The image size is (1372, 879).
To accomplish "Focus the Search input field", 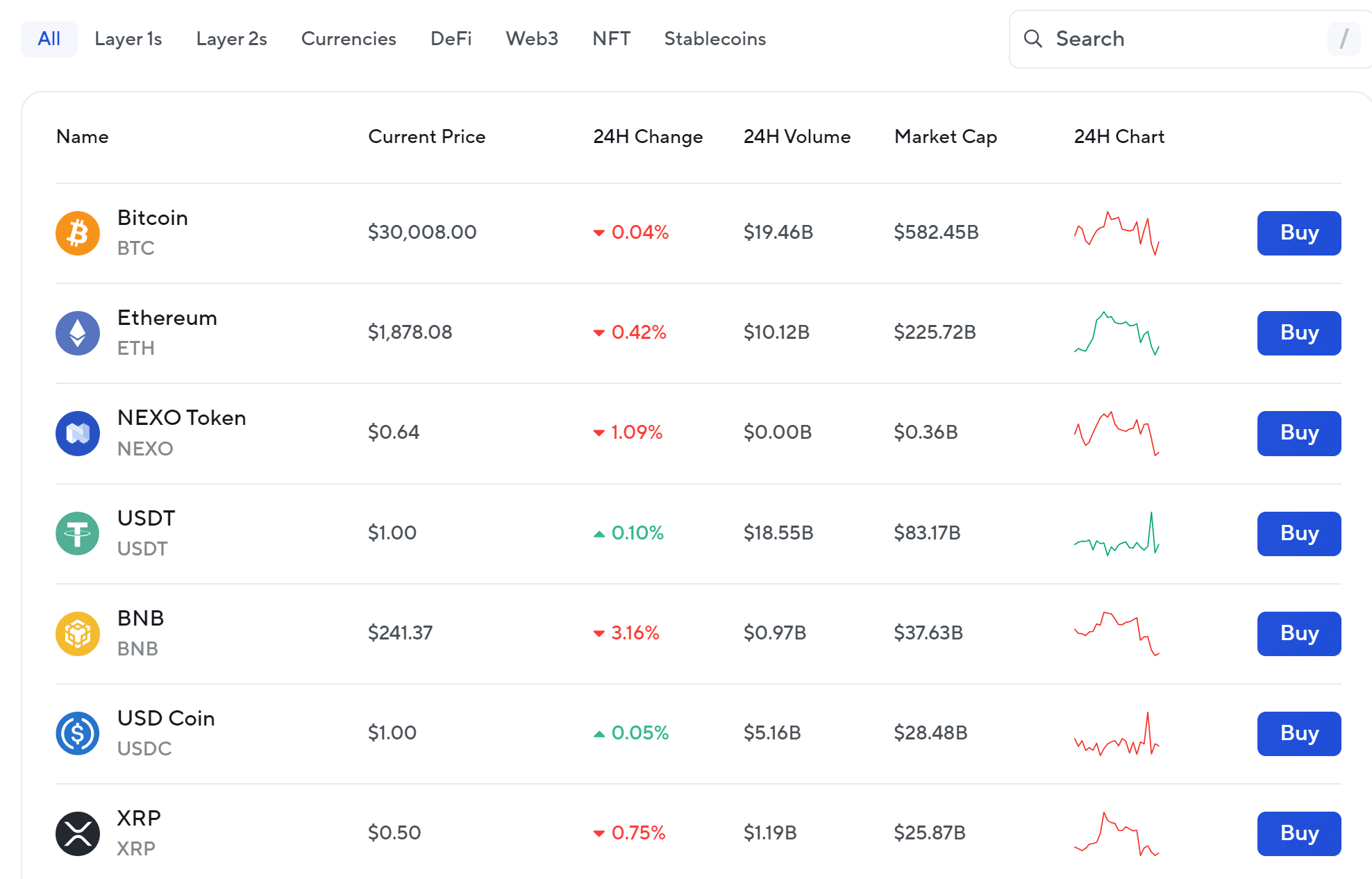I will click(x=1190, y=39).
